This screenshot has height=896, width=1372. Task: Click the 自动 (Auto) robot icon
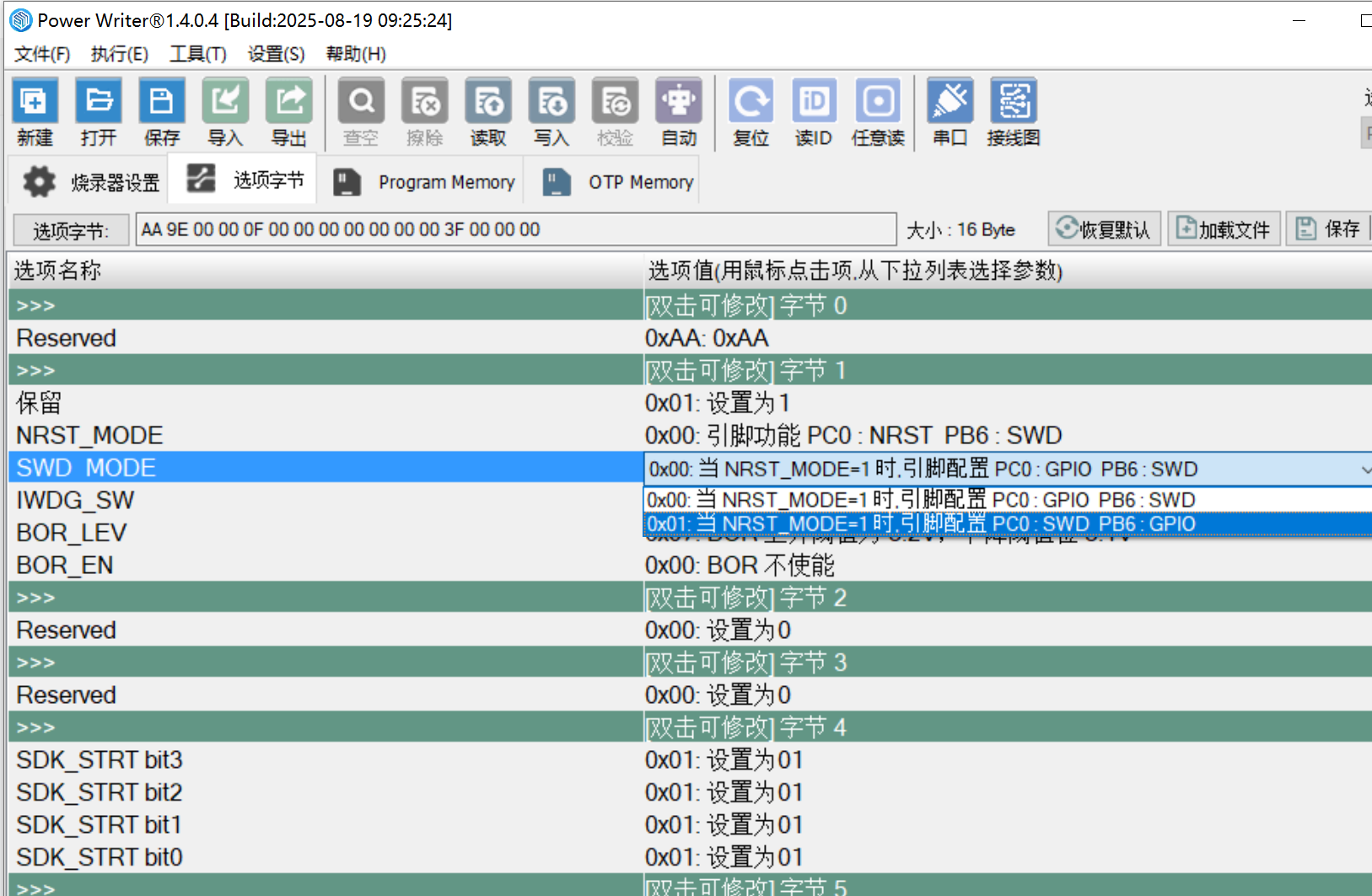(679, 112)
